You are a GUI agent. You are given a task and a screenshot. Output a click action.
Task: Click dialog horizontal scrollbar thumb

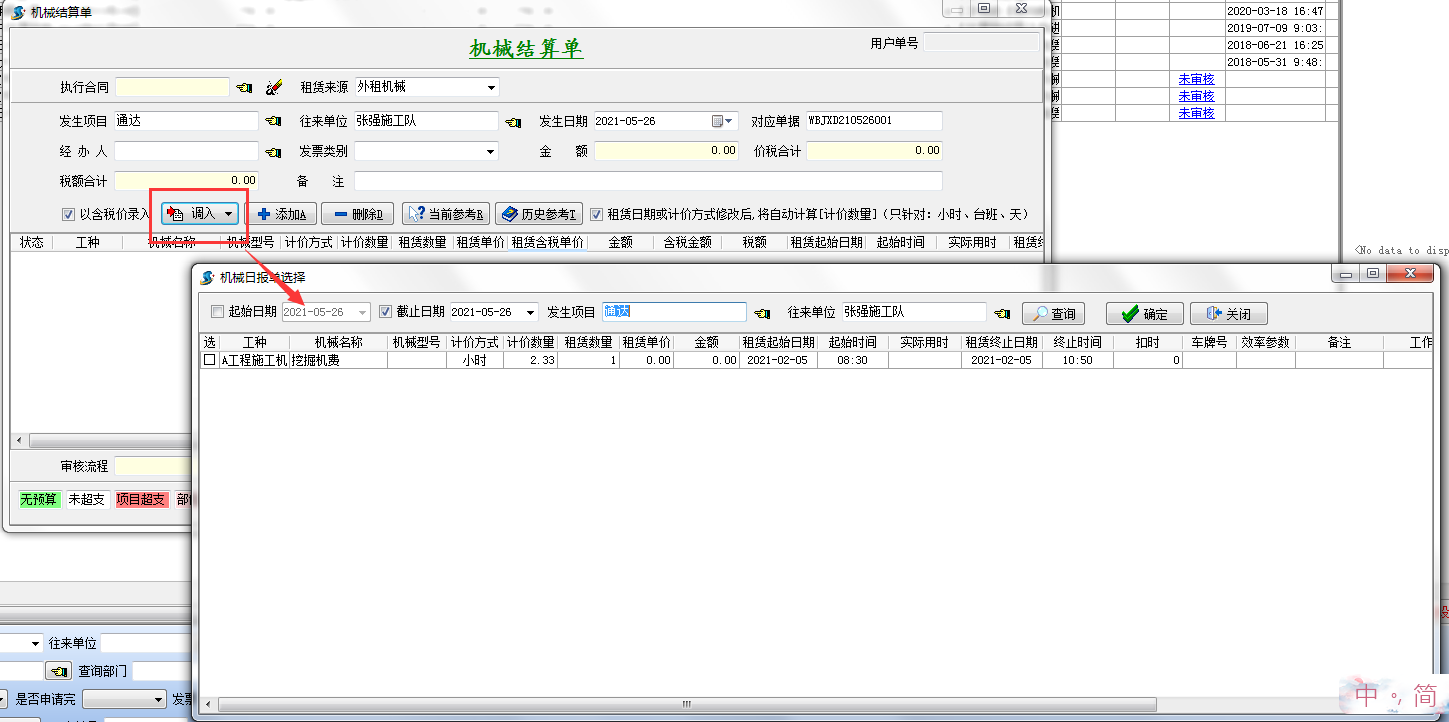click(687, 705)
